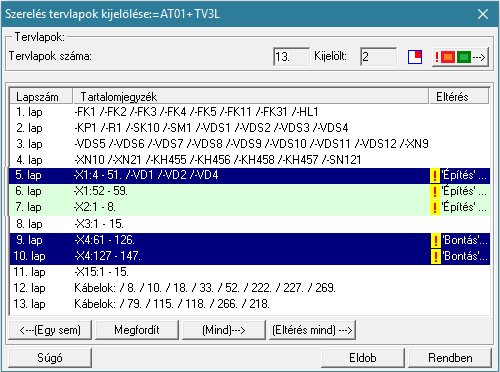Viewport: 500px width, 372px height.
Task: Select the 8. lap X3:1 - 15 row
Action: 250,224
